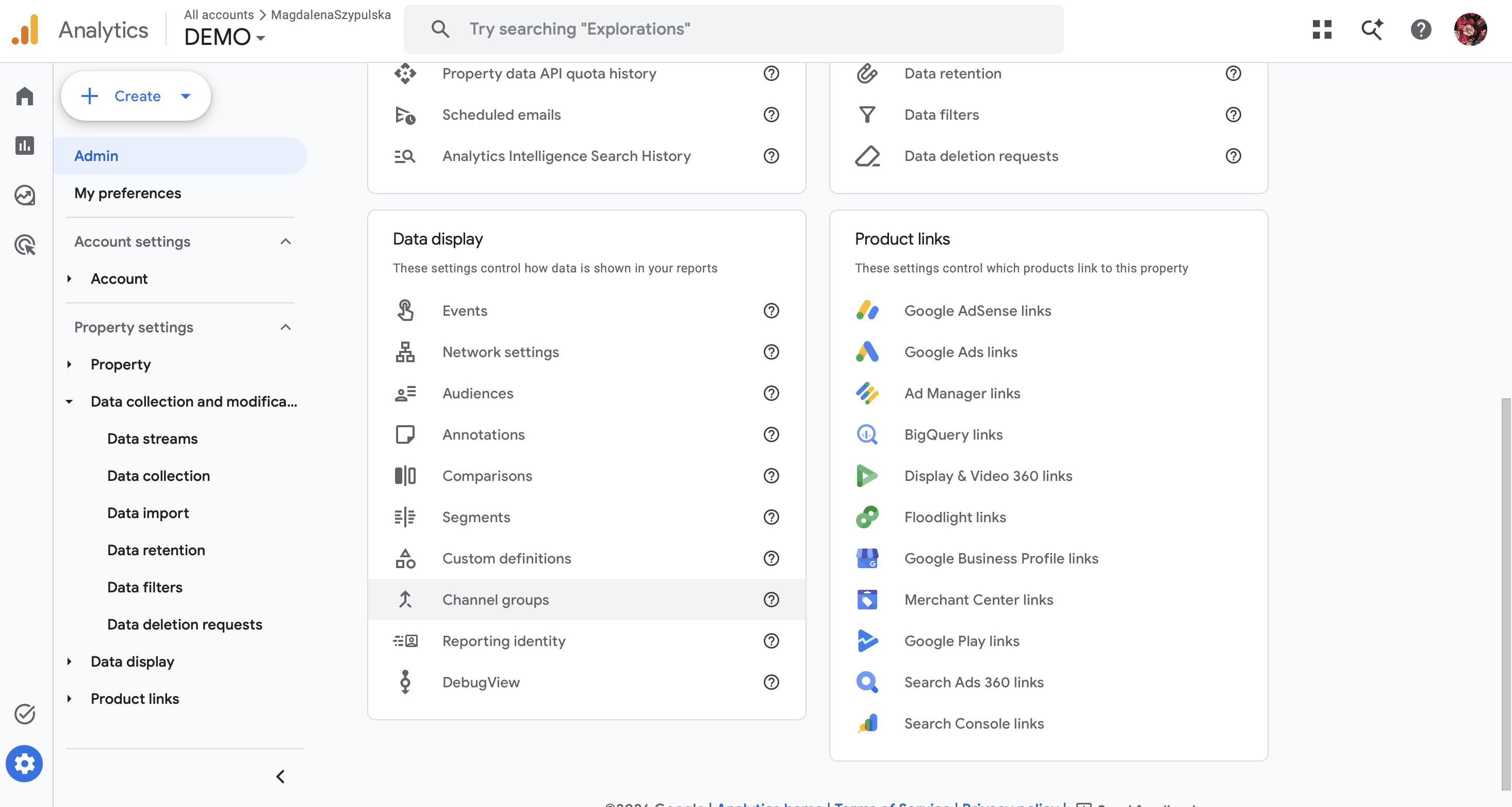Click help icon next to Events
The width and height of the screenshot is (1512, 807).
(771, 311)
